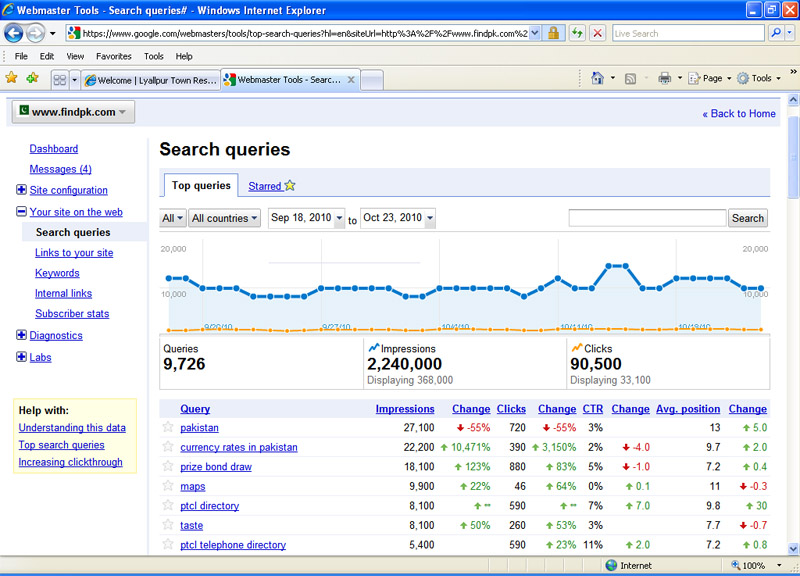Open the 100% zoom level control

[x=756, y=565]
